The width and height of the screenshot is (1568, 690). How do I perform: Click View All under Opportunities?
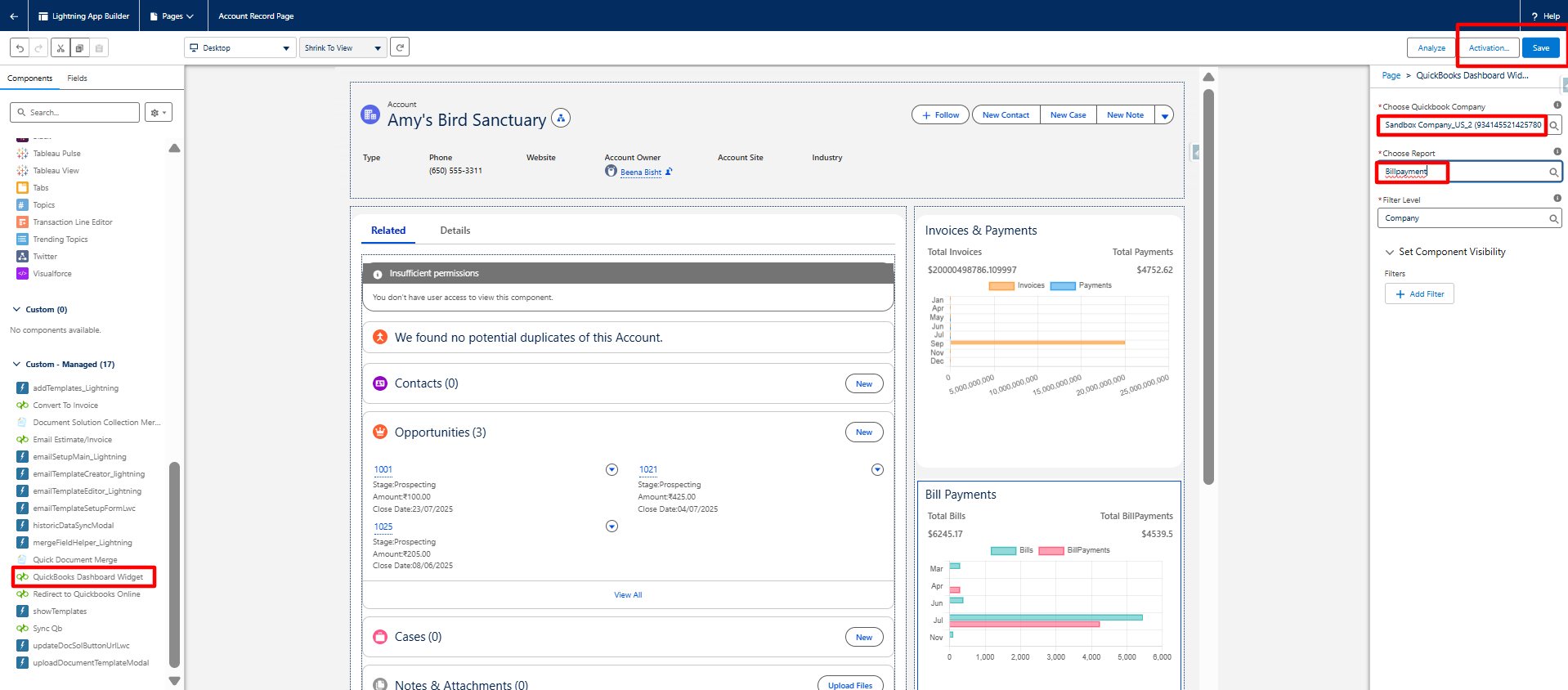click(628, 595)
